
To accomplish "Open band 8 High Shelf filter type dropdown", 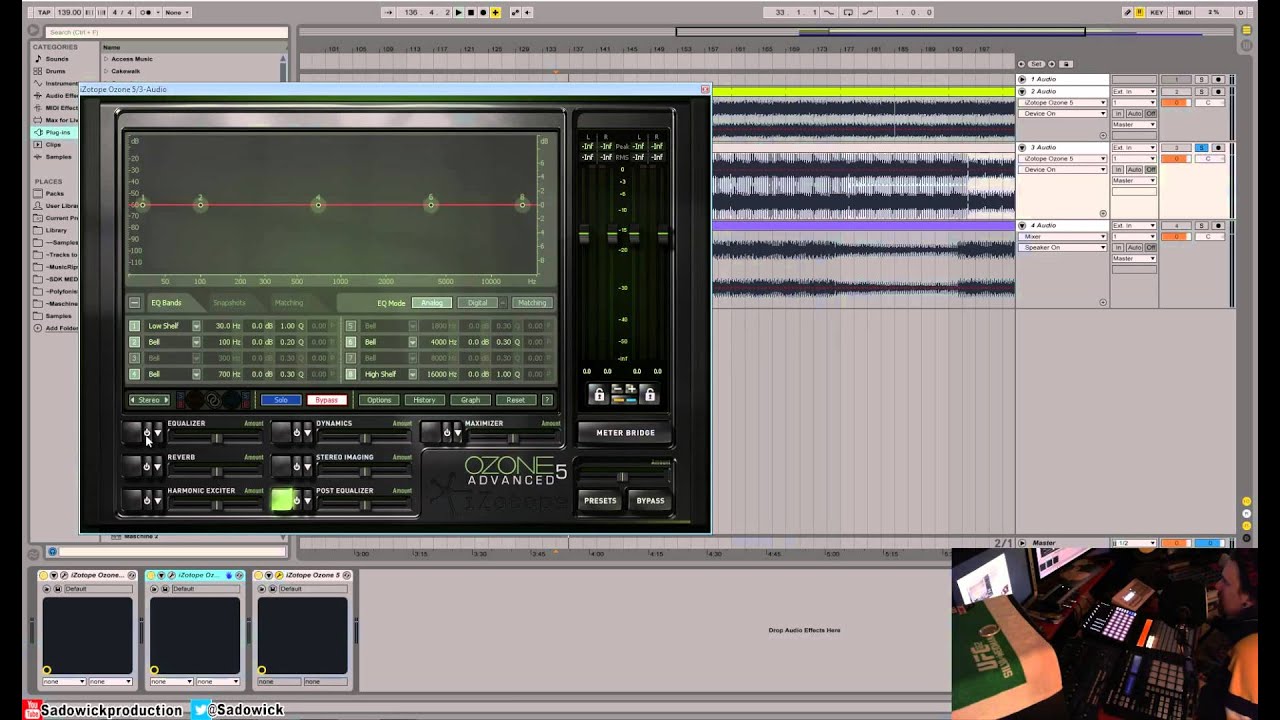I will [x=412, y=374].
